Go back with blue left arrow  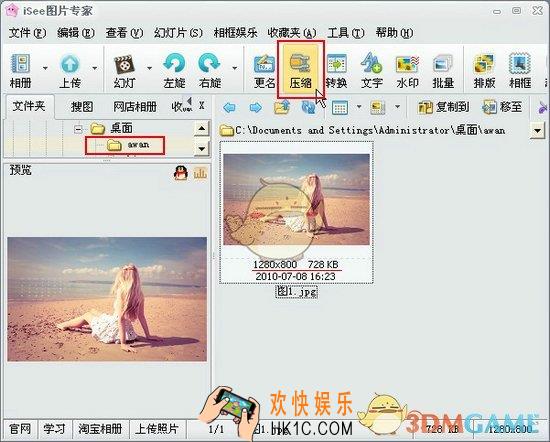point(229,107)
